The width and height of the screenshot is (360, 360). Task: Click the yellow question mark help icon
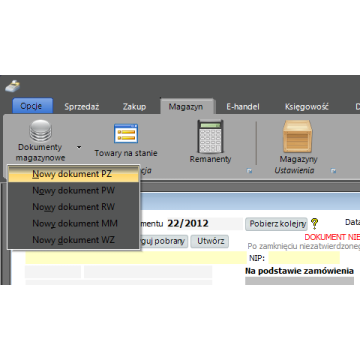pyautogui.click(x=314, y=224)
